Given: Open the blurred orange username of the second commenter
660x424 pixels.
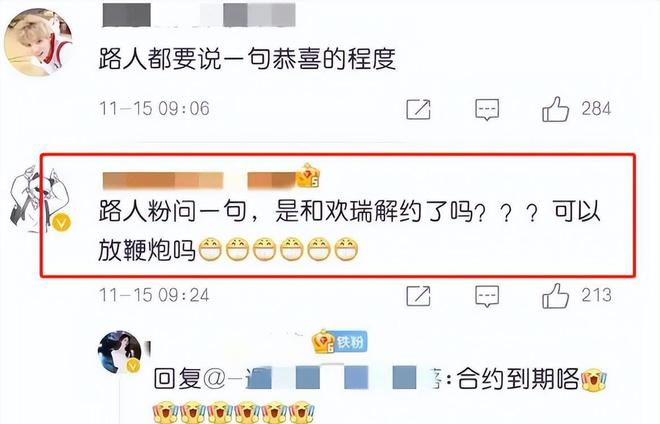Looking at the screenshot, I should pyautogui.click(x=200, y=180).
